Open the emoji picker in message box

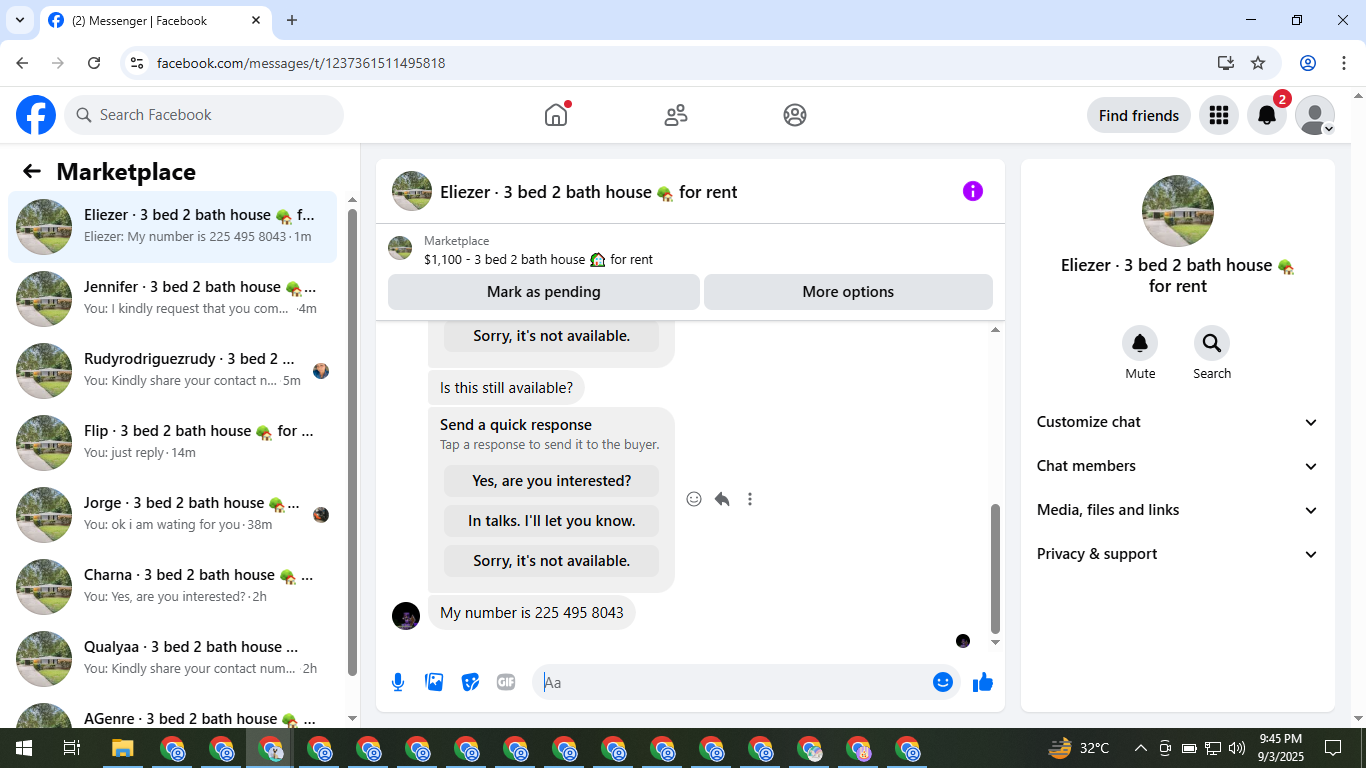[x=942, y=682]
